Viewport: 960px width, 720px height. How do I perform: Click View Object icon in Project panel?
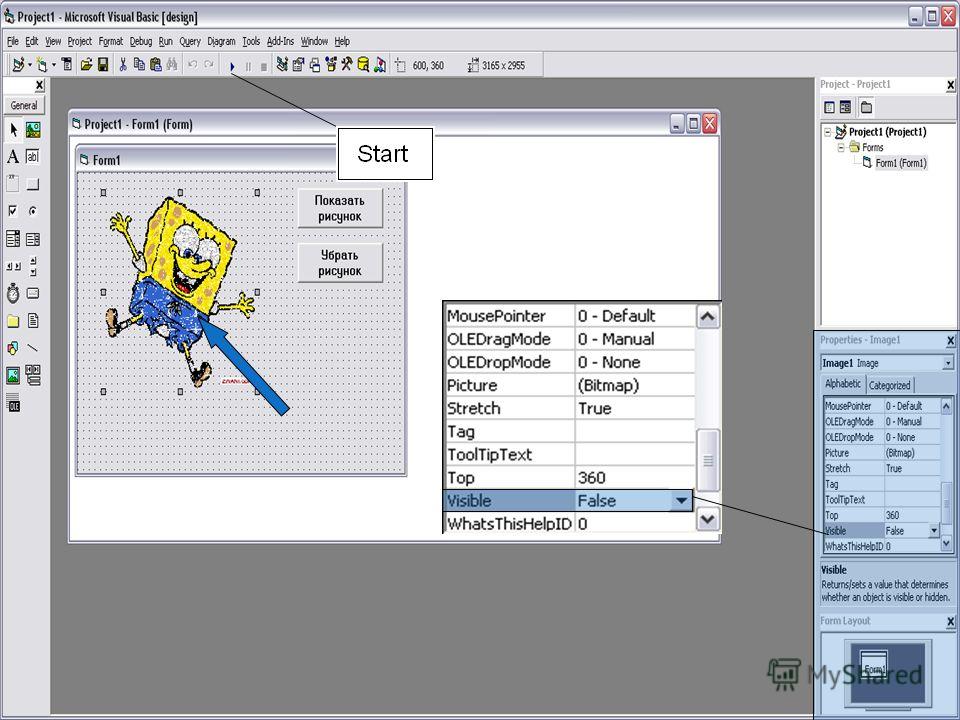(x=846, y=108)
